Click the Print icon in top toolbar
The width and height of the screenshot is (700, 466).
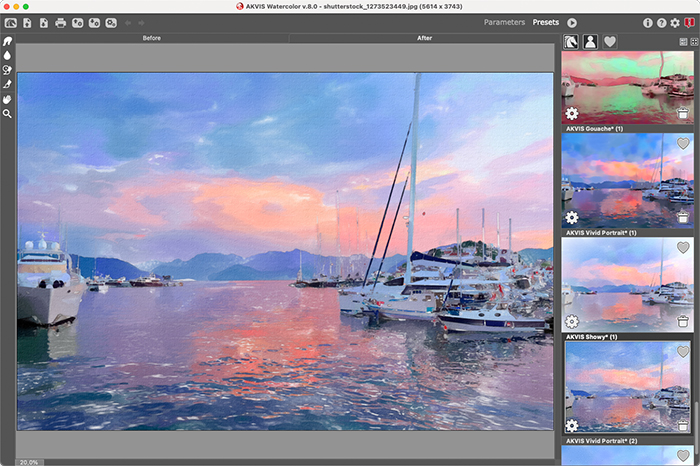60,22
